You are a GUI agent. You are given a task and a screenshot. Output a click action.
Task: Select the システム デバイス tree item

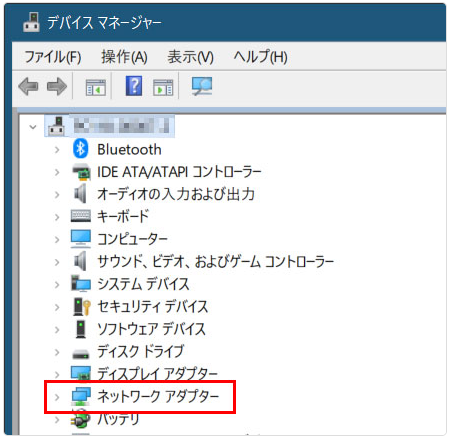tap(143, 284)
